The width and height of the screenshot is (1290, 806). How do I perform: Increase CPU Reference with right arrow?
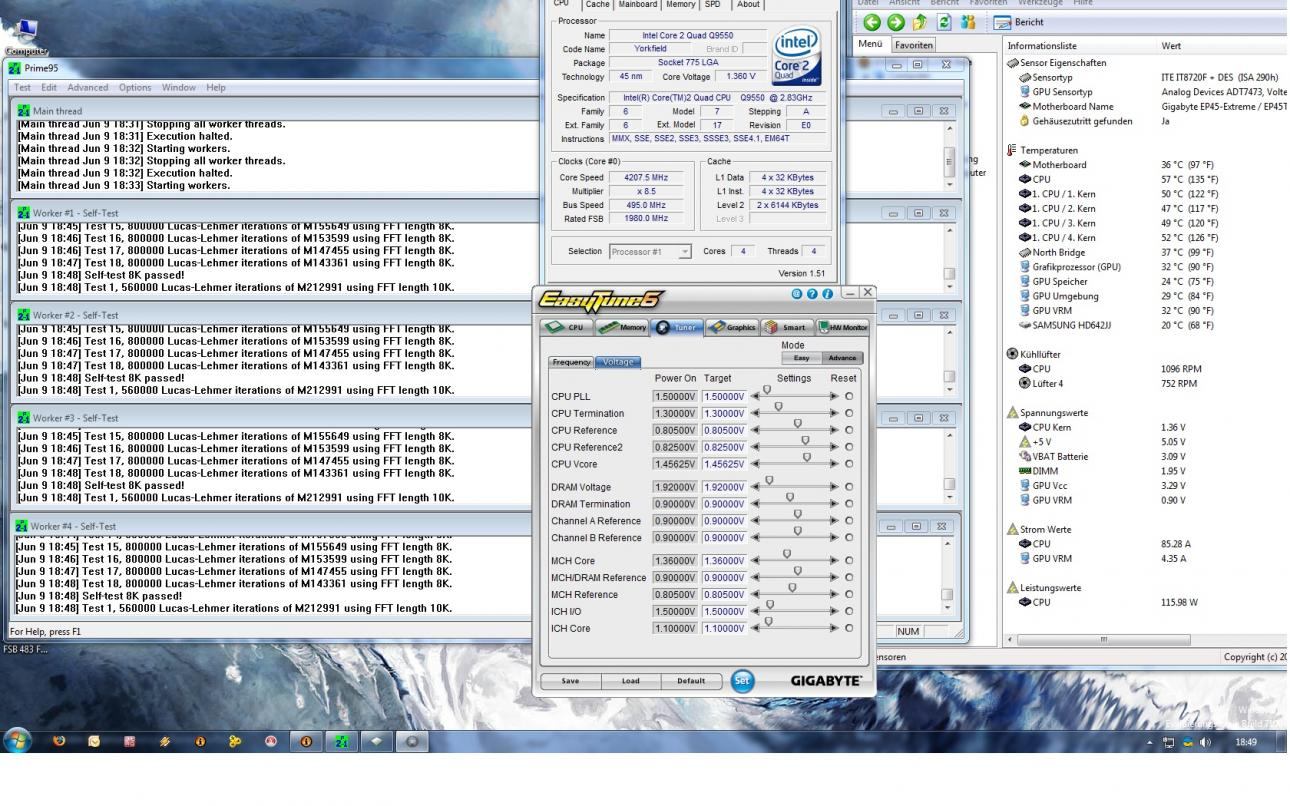point(835,430)
